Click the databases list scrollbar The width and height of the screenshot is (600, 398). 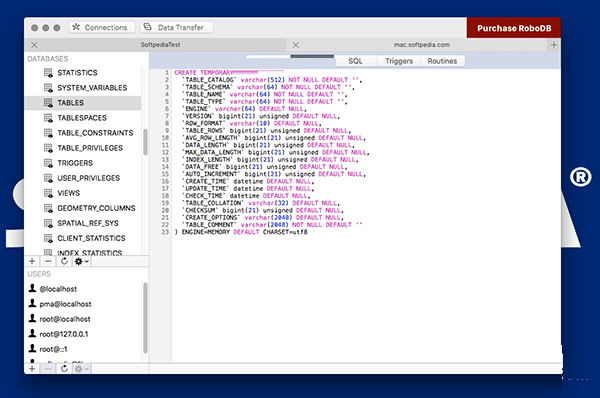point(145,142)
